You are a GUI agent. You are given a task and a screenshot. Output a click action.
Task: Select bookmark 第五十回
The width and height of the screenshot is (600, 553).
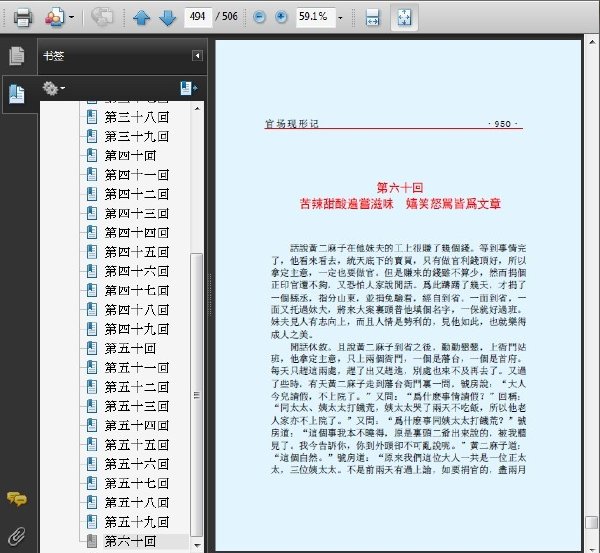coord(130,349)
